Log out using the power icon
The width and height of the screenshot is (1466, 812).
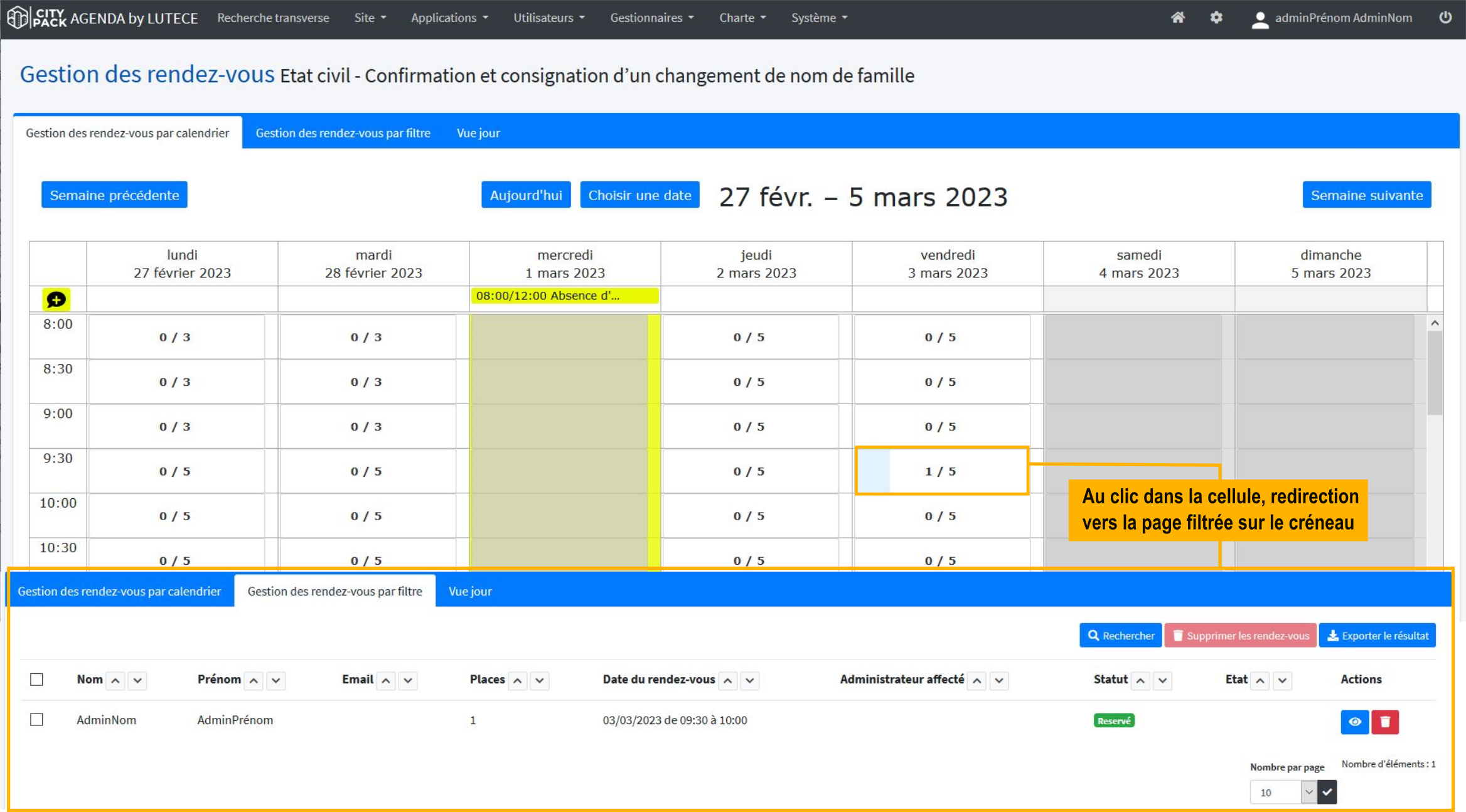point(1445,17)
